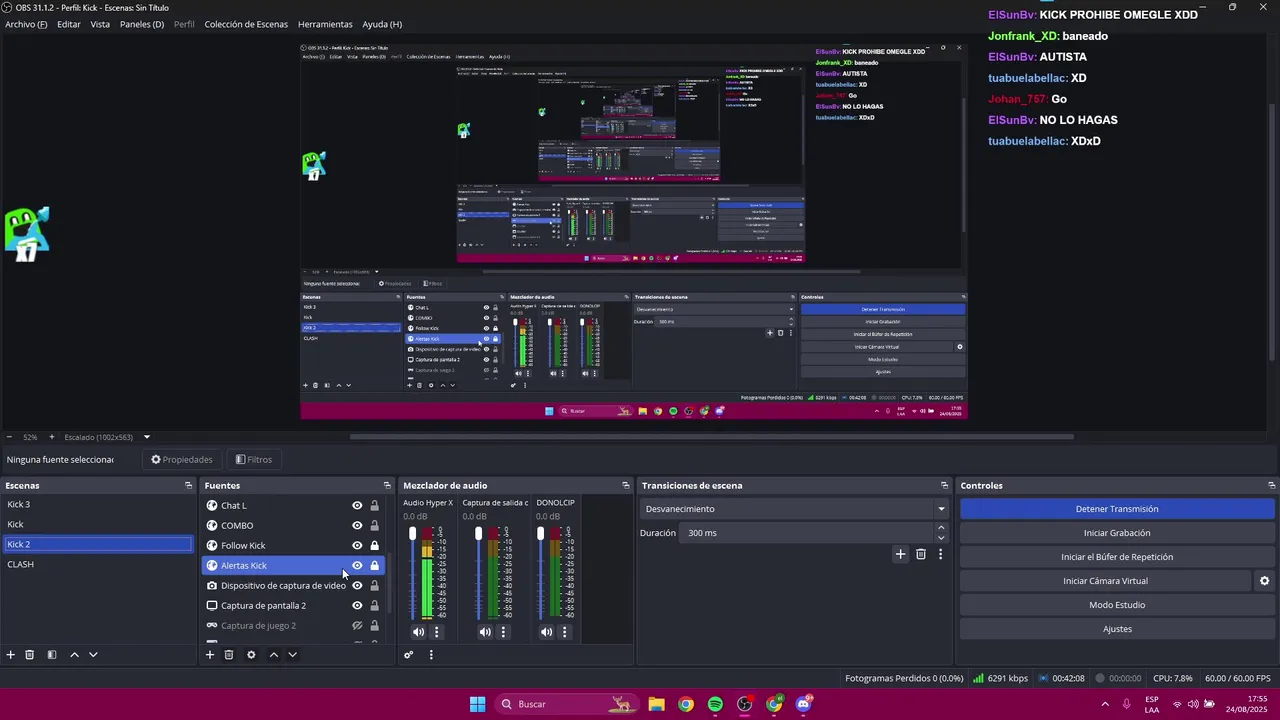Mute Audio Hyper X speaker icon
This screenshot has width=1280, height=720.
pyautogui.click(x=418, y=632)
